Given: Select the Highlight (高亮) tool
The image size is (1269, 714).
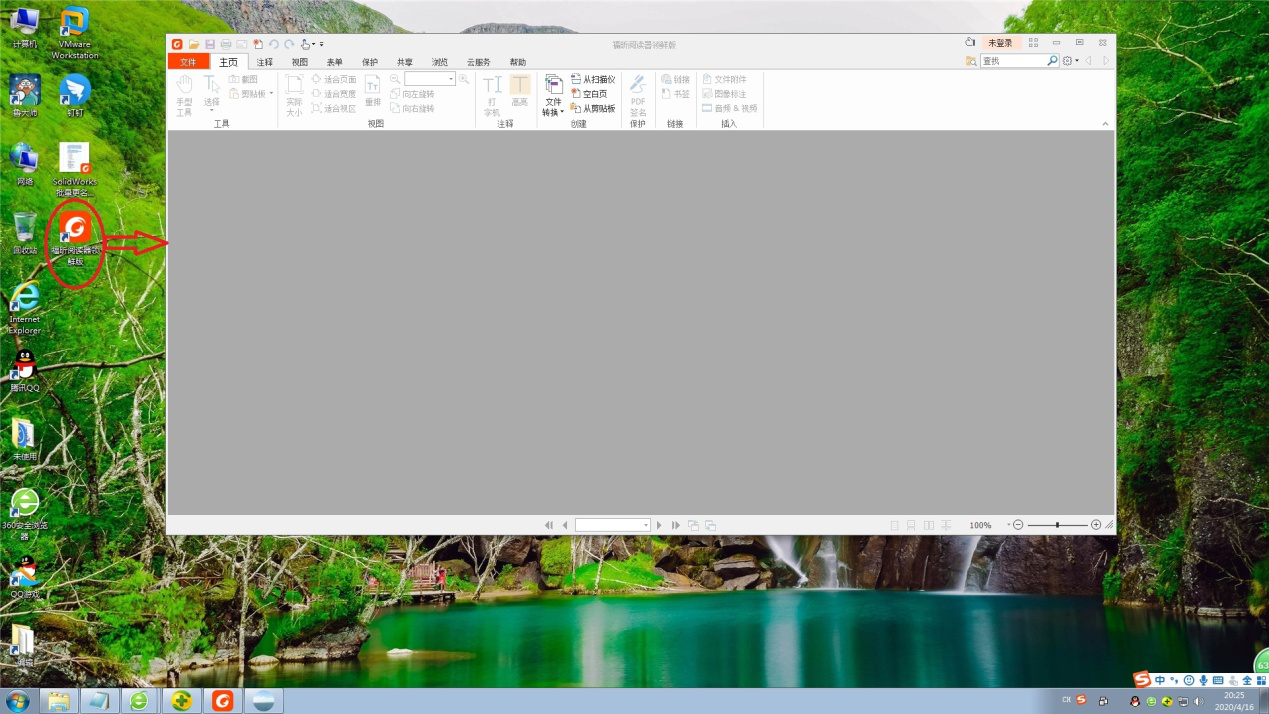Looking at the screenshot, I should (520, 91).
